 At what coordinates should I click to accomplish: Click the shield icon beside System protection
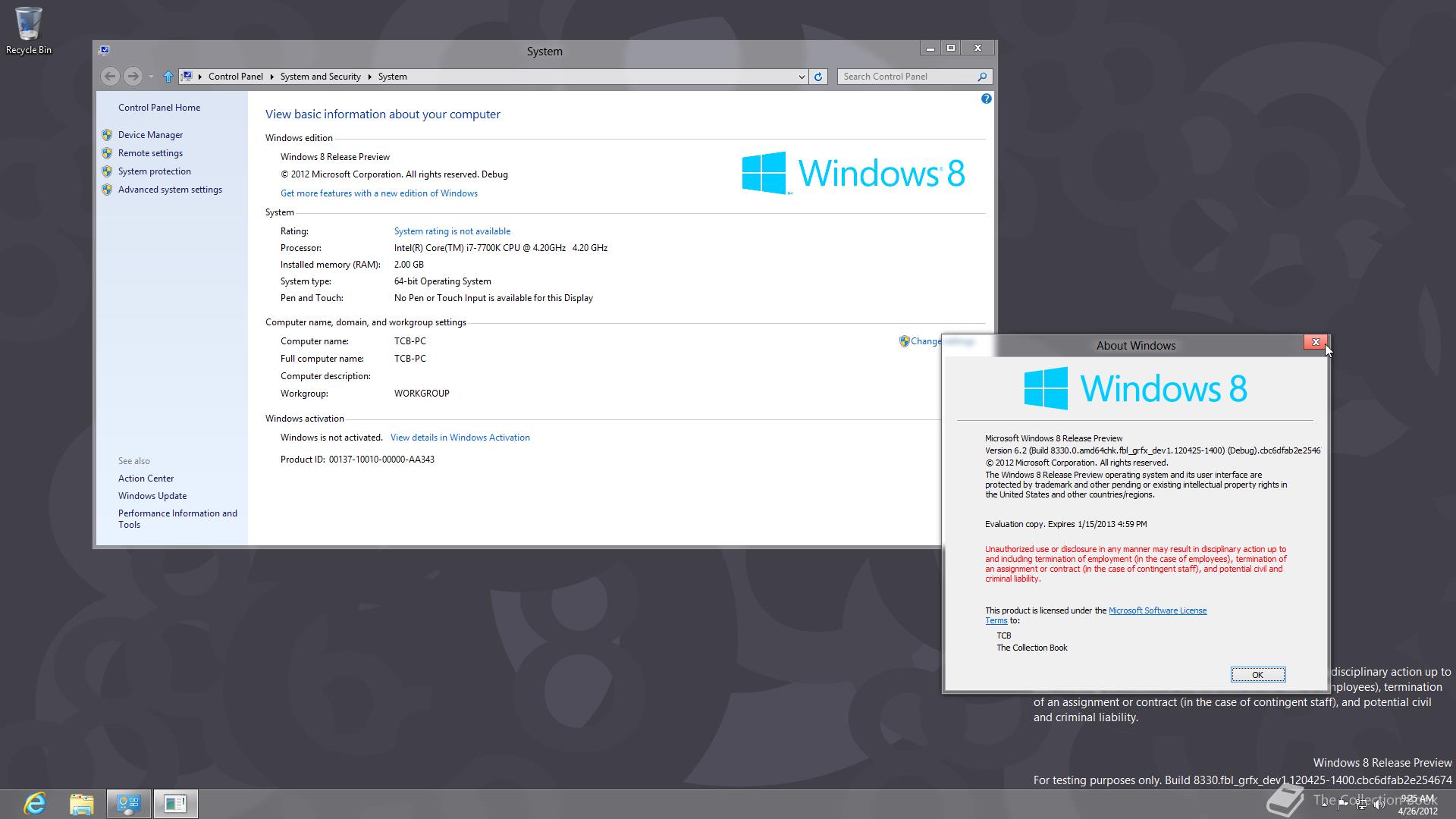coord(107,171)
